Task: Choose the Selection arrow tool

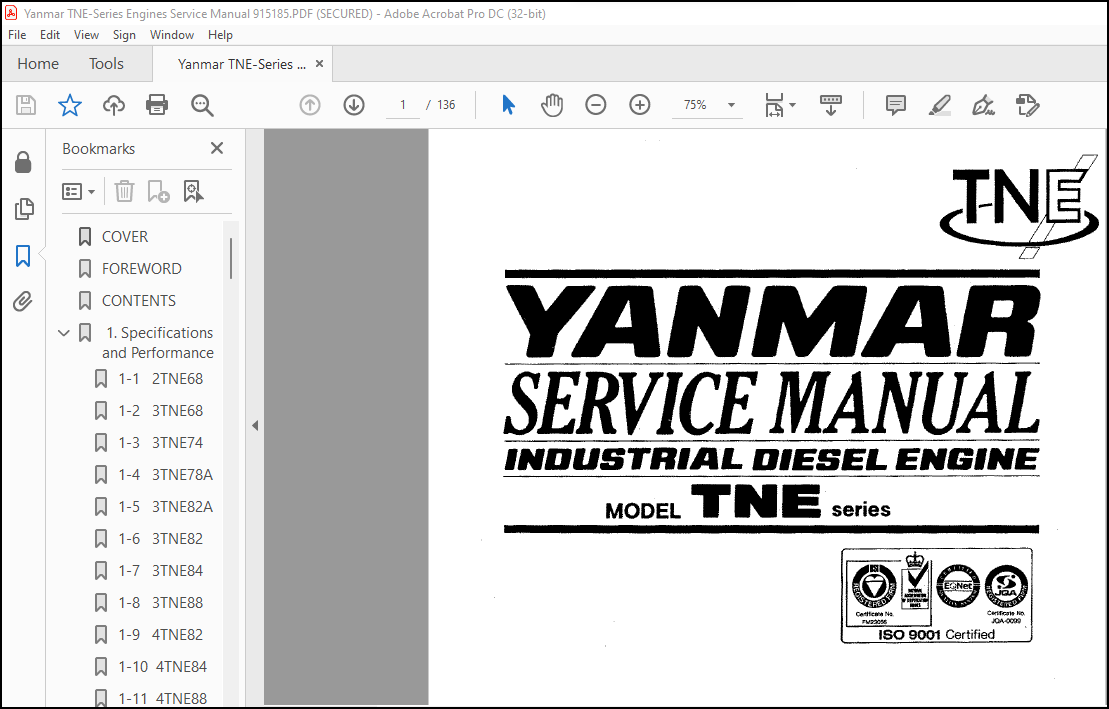Action: click(x=508, y=105)
